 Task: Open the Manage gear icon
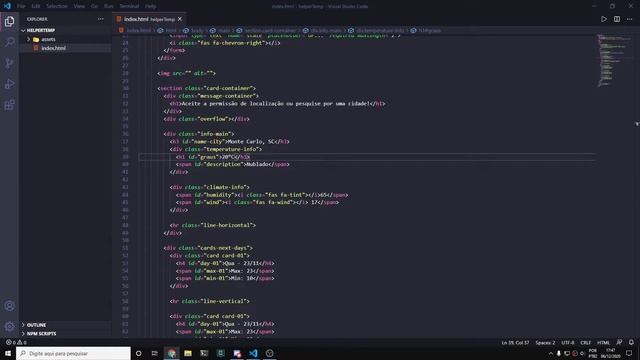click(9, 326)
